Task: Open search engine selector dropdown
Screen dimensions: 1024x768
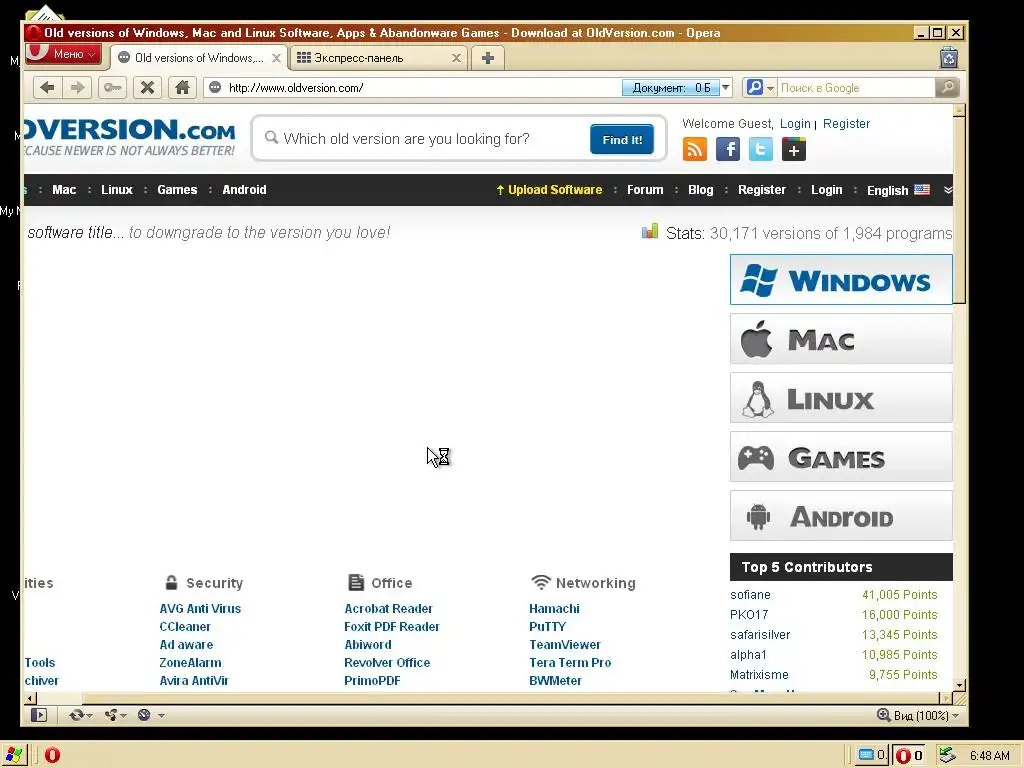Action: (760, 88)
